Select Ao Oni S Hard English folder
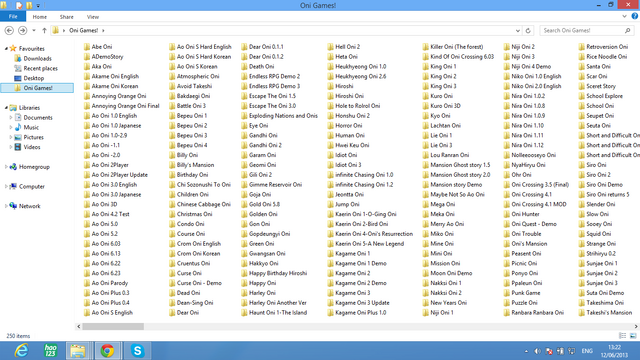The image size is (640, 360). [200, 47]
